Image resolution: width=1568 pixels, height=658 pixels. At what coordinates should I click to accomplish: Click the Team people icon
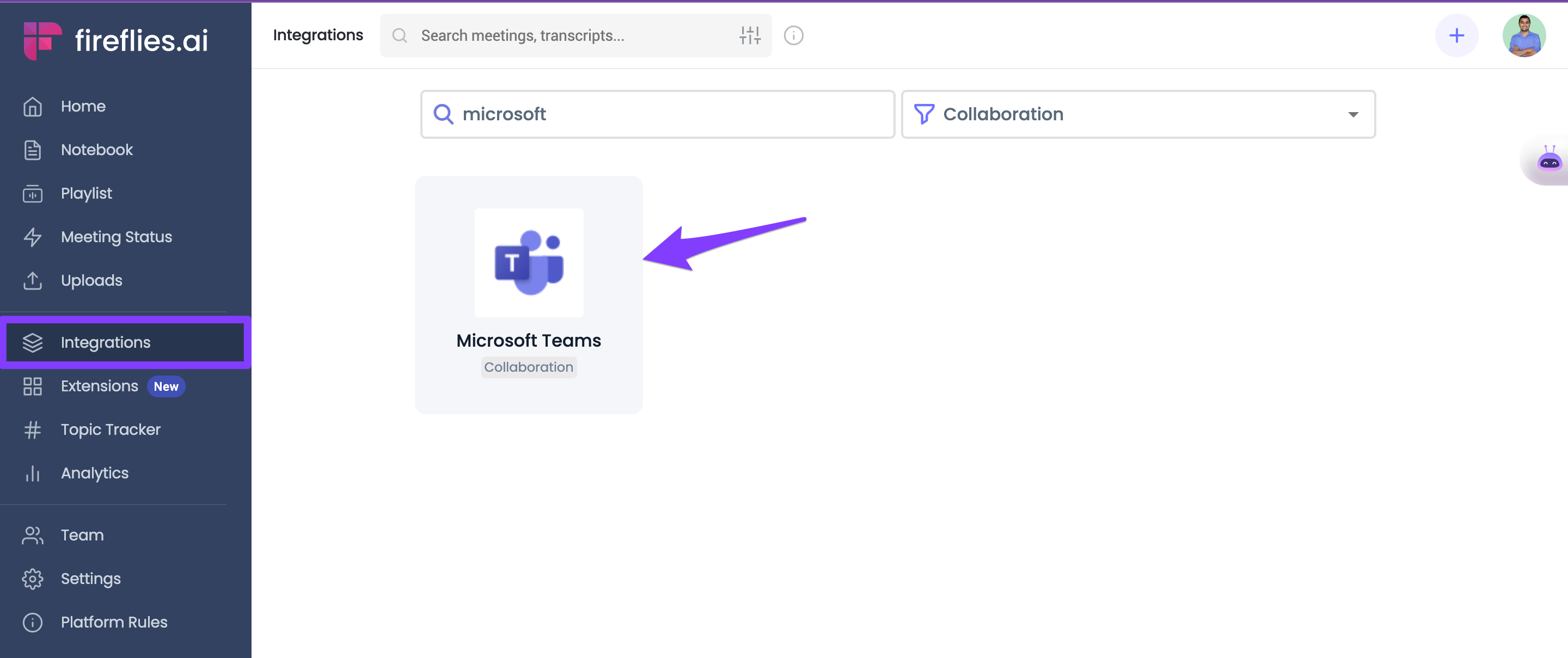pyautogui.click(x=32, y=536)
